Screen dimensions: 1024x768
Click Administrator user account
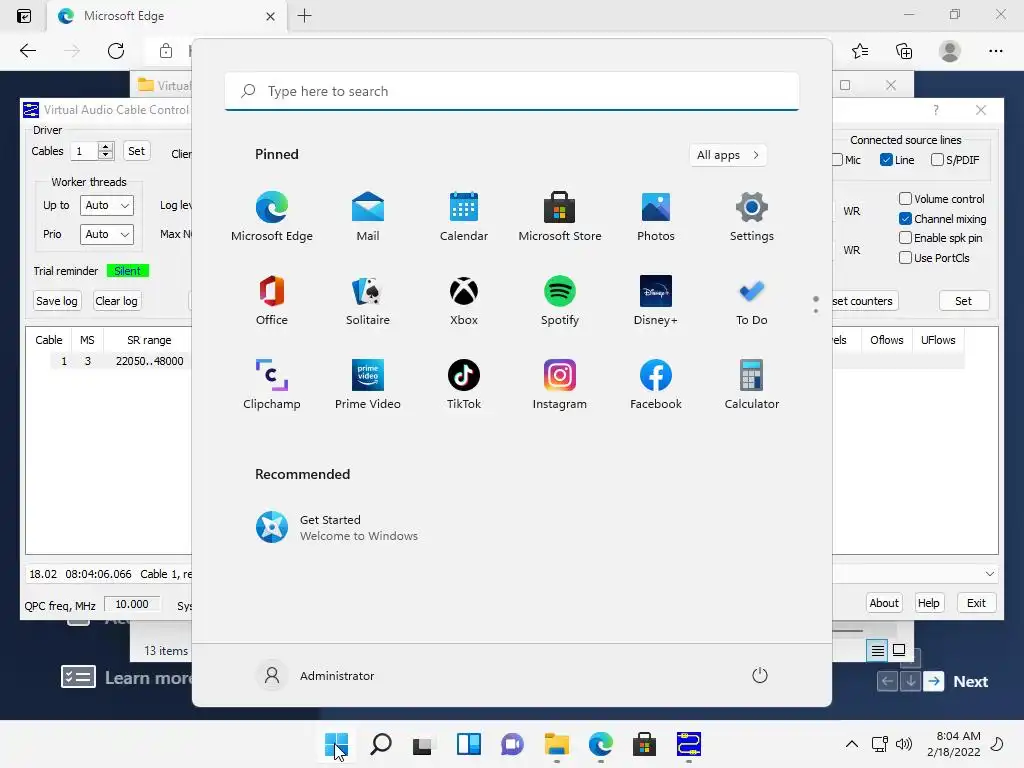315,675
